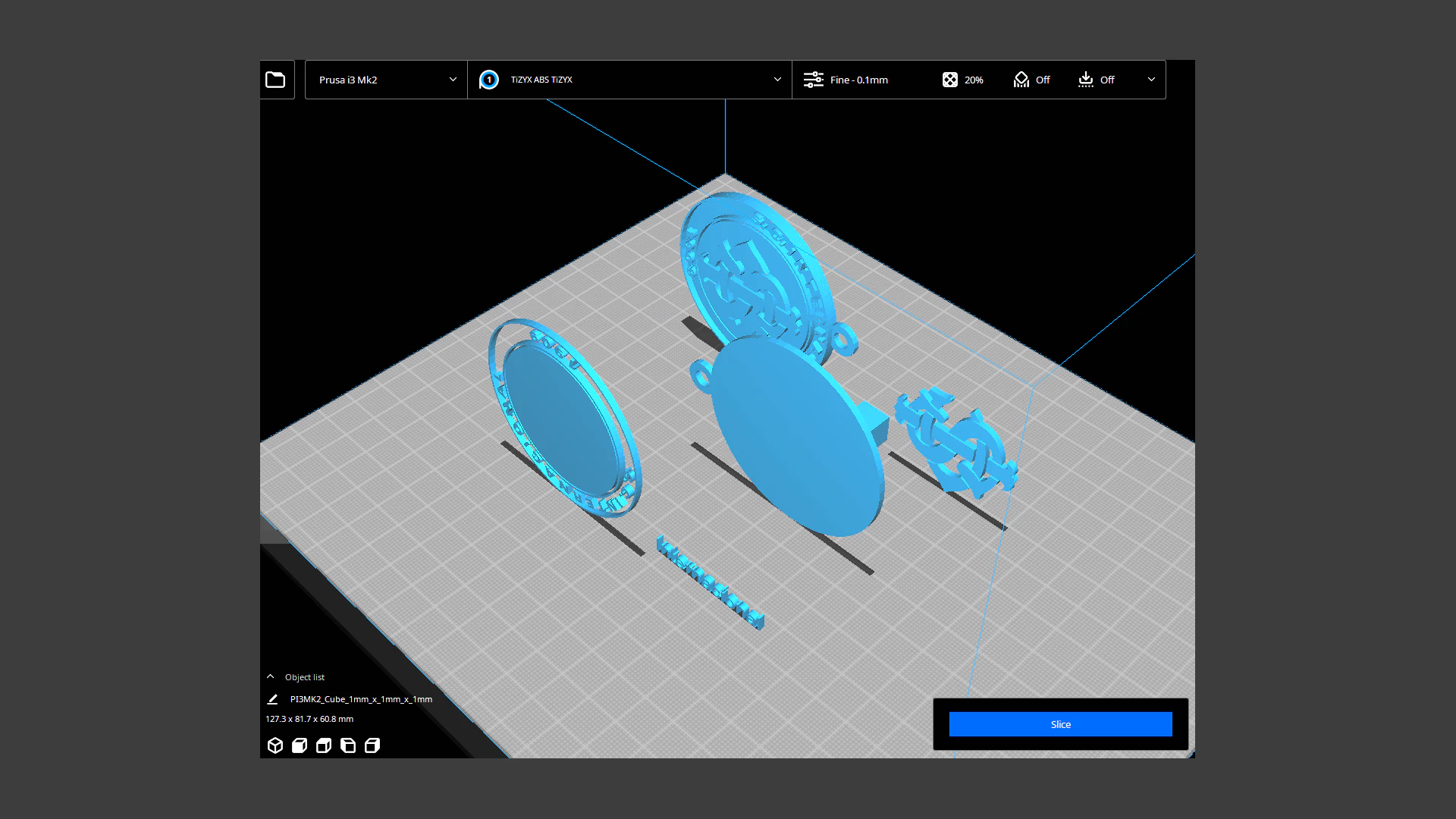
Task: Select the PI3MK2_Cube_1mm_x_1mm_x_1mm object entry
Action: click(x=361, y=699)
